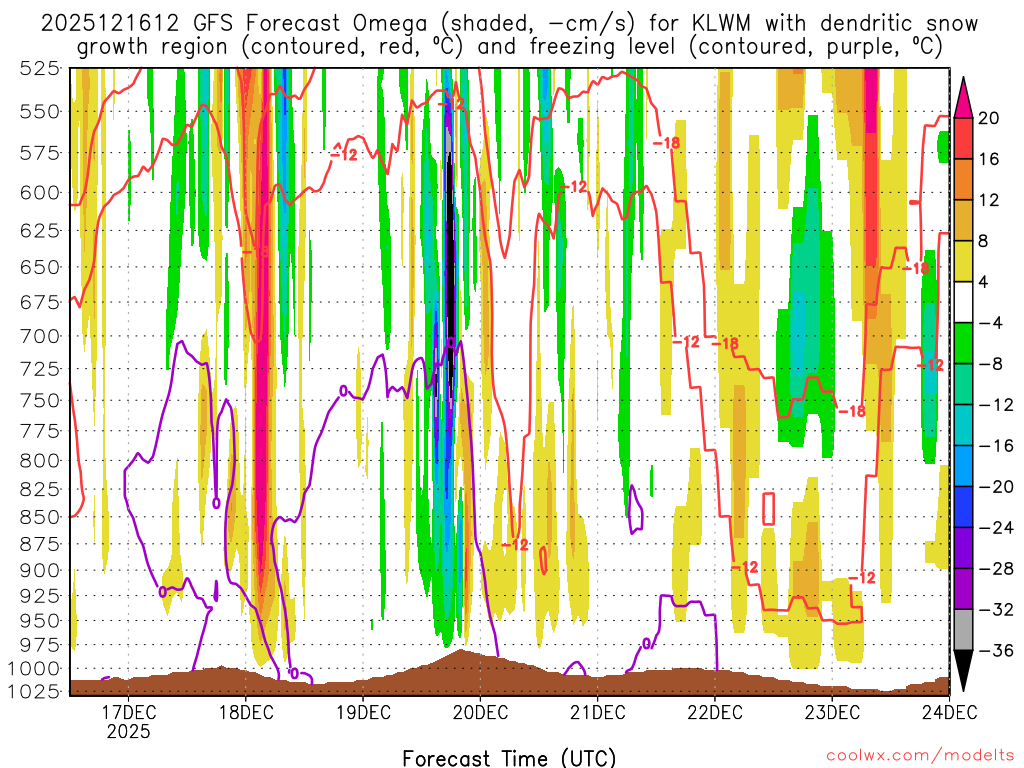Pick the teal-green swatch between -8 and -12

tap(963, 384)
